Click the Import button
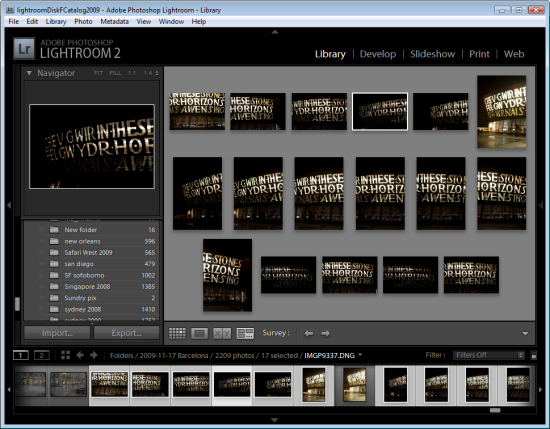The image size is (550, 429). coord(57,333)
